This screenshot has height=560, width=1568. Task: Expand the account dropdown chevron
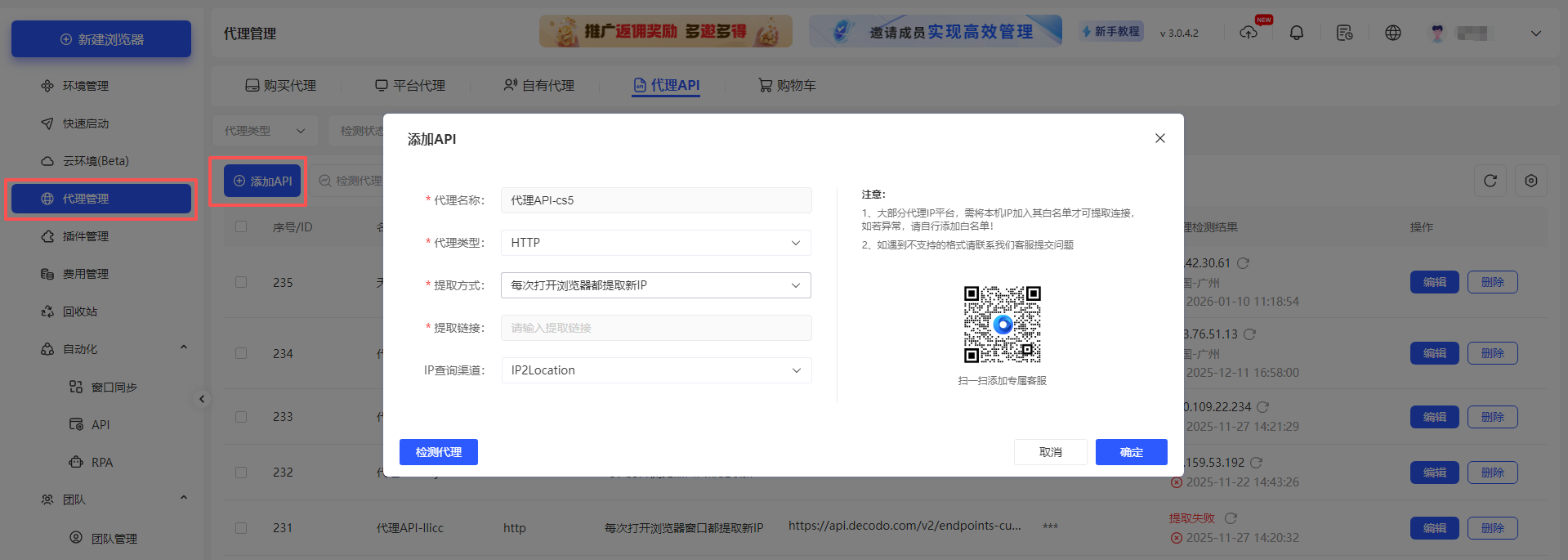[x=1536, y=34]
